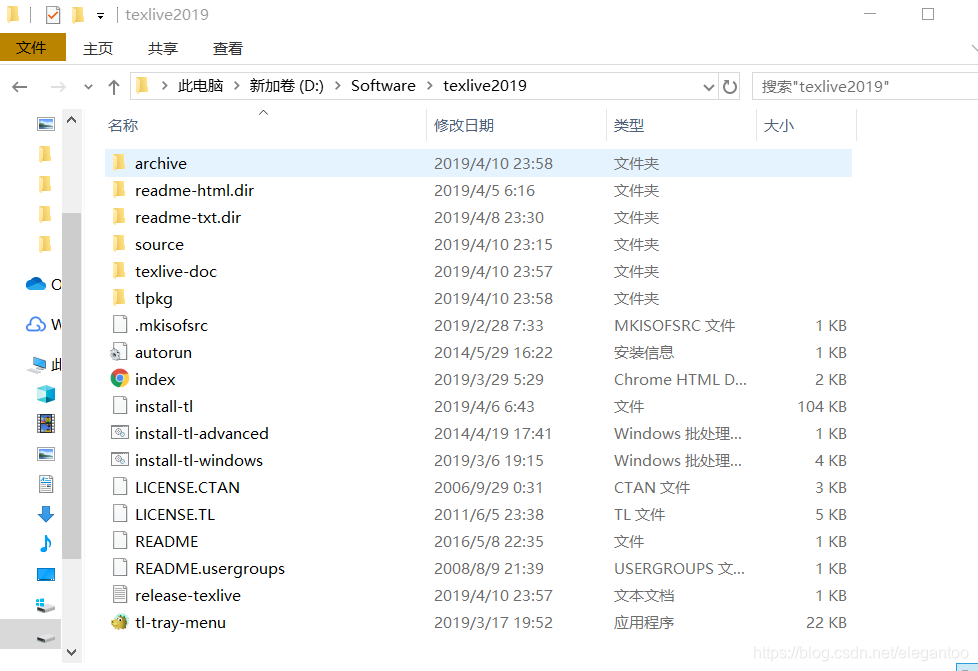Click Chrome HTML D... type cell
The height and width of the screenshot is (671, 978).
pos(680,380)
